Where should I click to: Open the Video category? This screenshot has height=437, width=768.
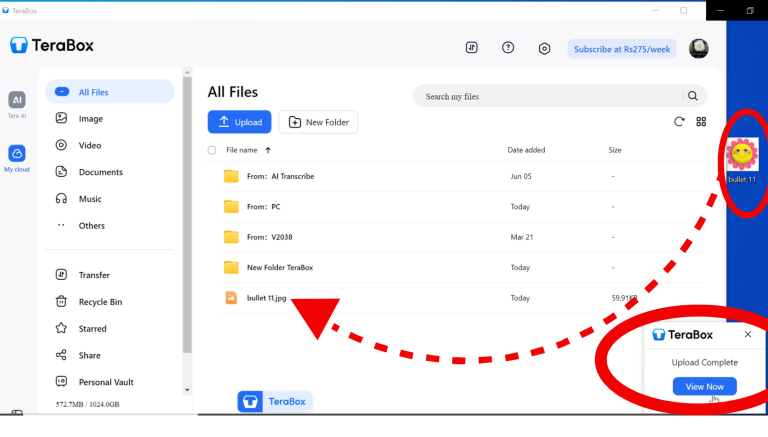(90, 145)
